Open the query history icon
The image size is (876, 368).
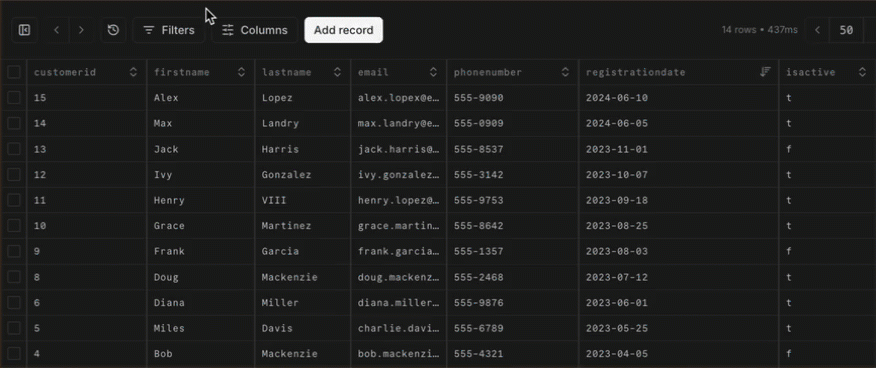point(113,30)
